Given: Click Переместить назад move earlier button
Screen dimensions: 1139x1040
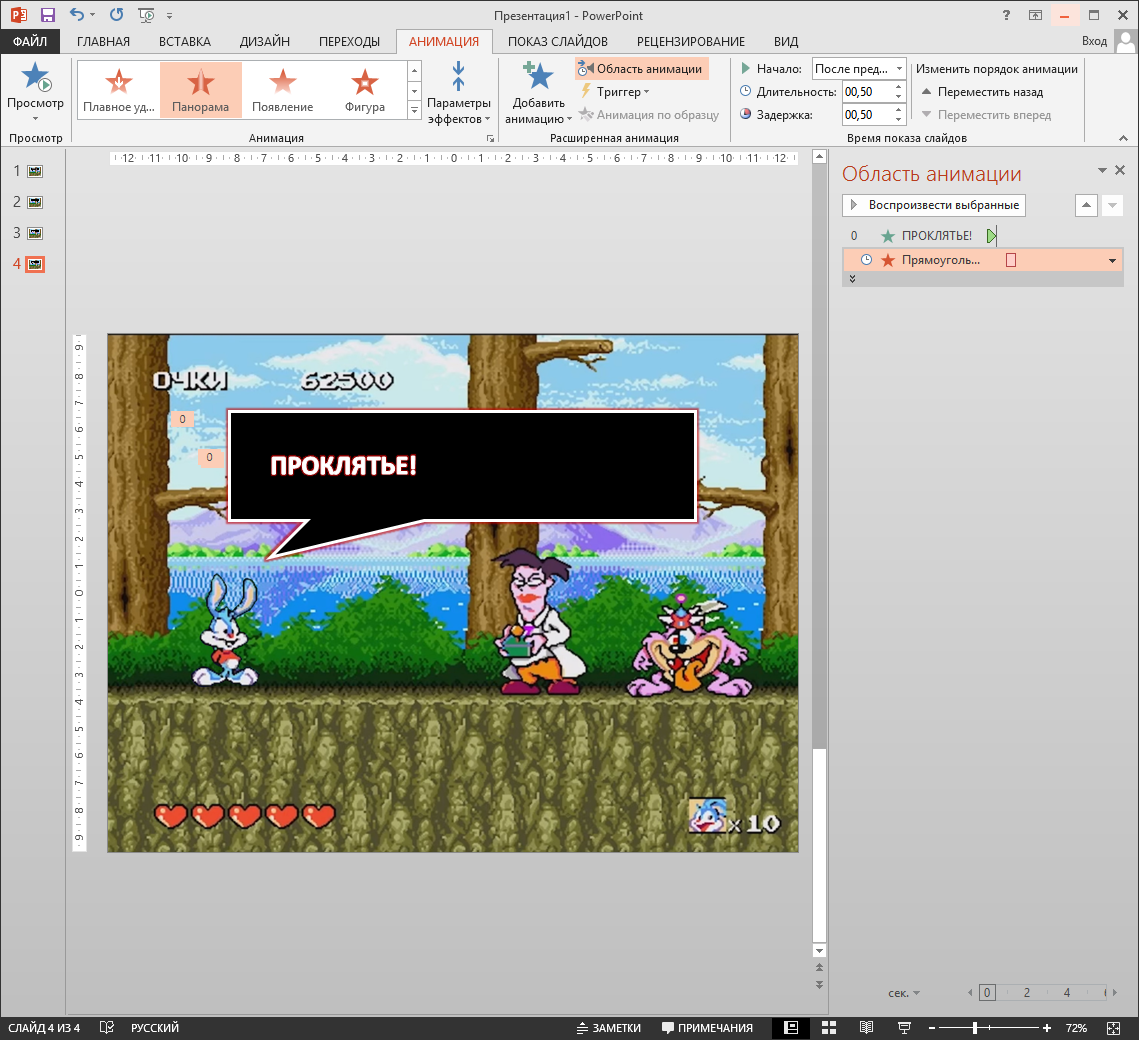Looking at the screenshot, I should point(982,92).
